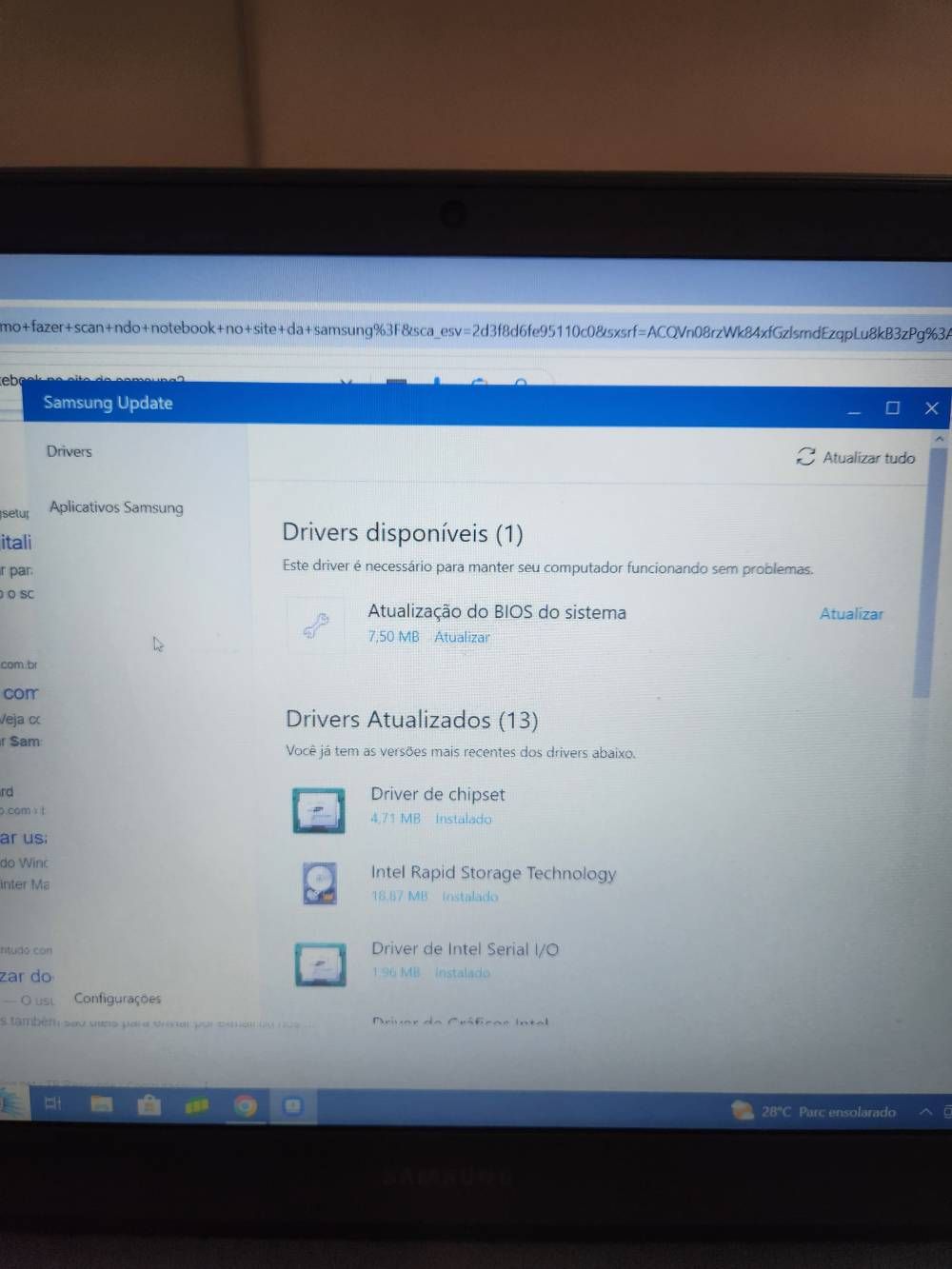Open the Microsoft Store from the taskbar
952x1269 pixels.
pos(149,1106)
